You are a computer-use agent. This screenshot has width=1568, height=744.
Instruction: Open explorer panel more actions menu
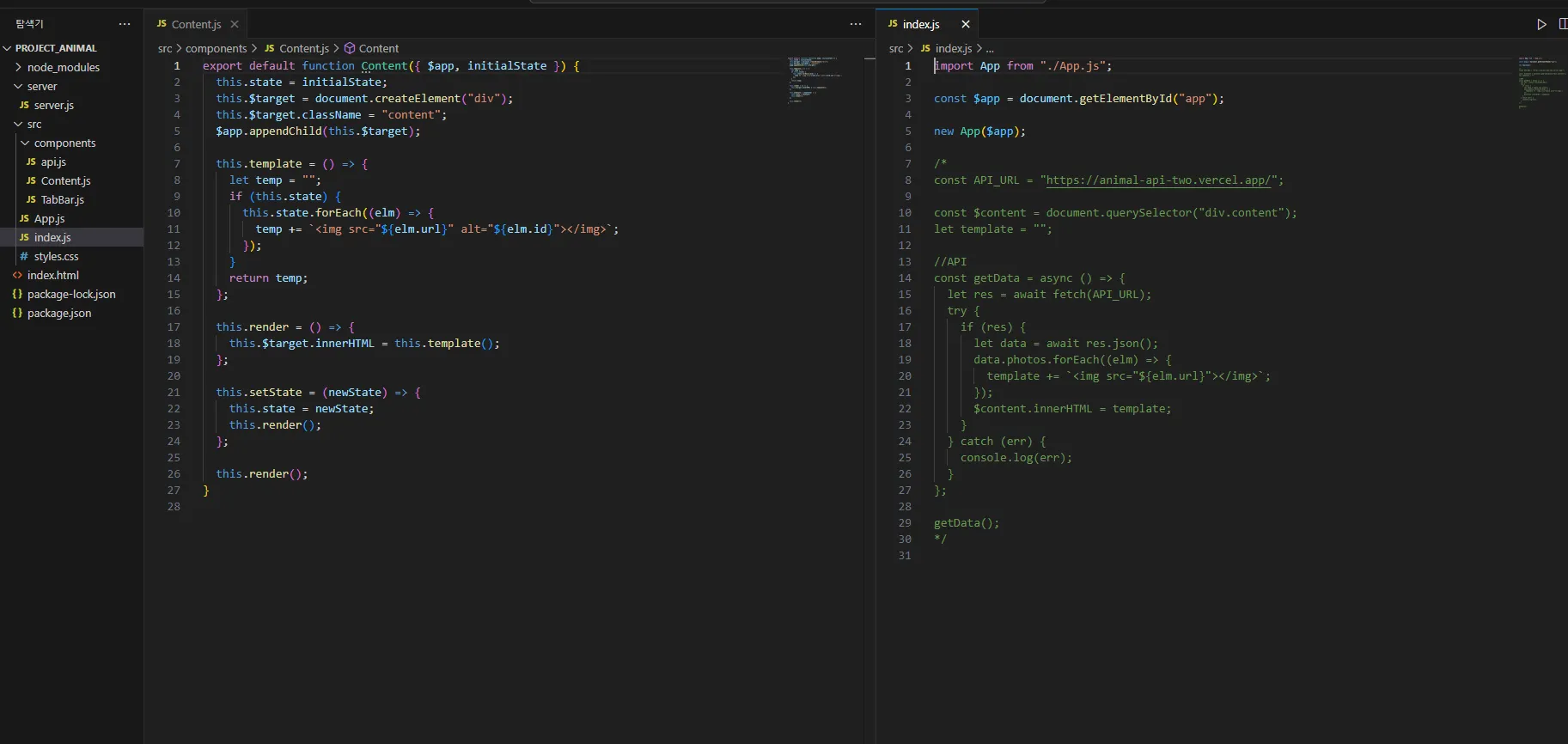pos(125,24)
